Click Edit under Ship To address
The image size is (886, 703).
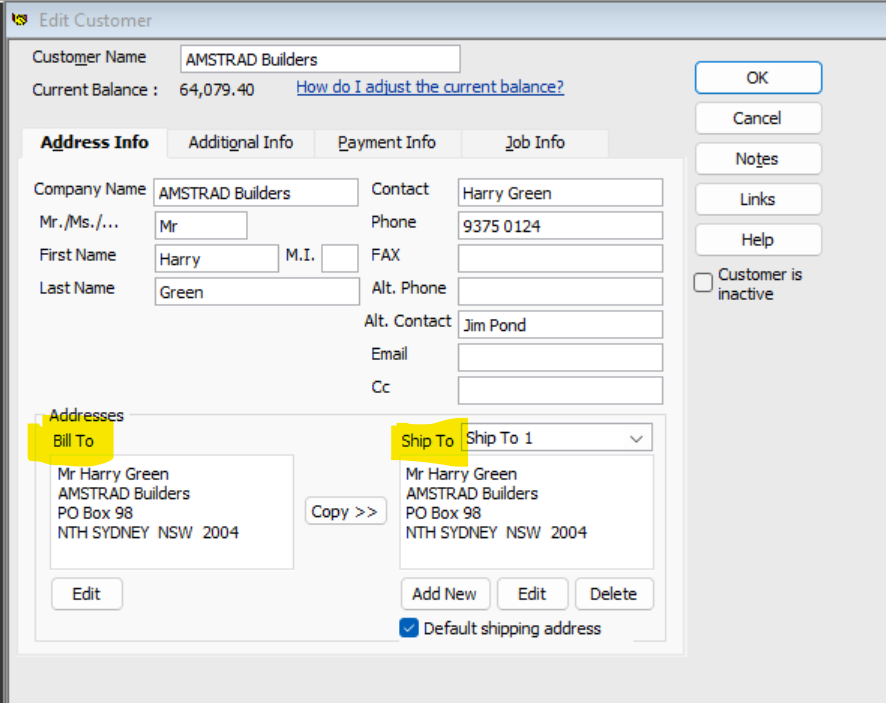pyautogui.click(x=532, y=594)
